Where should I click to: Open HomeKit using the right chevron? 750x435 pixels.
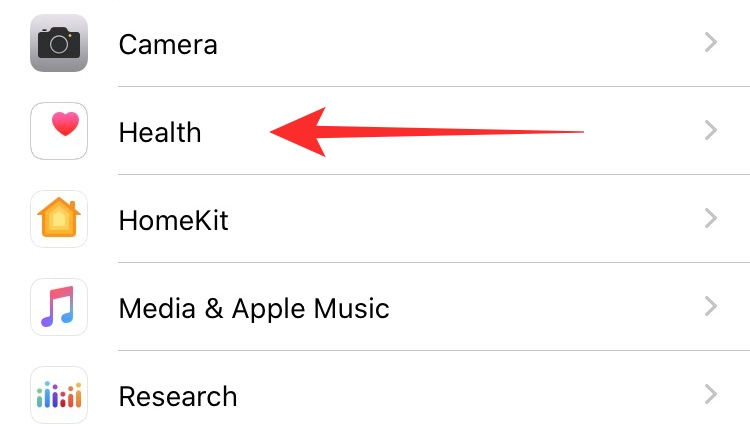coord(711,219)
